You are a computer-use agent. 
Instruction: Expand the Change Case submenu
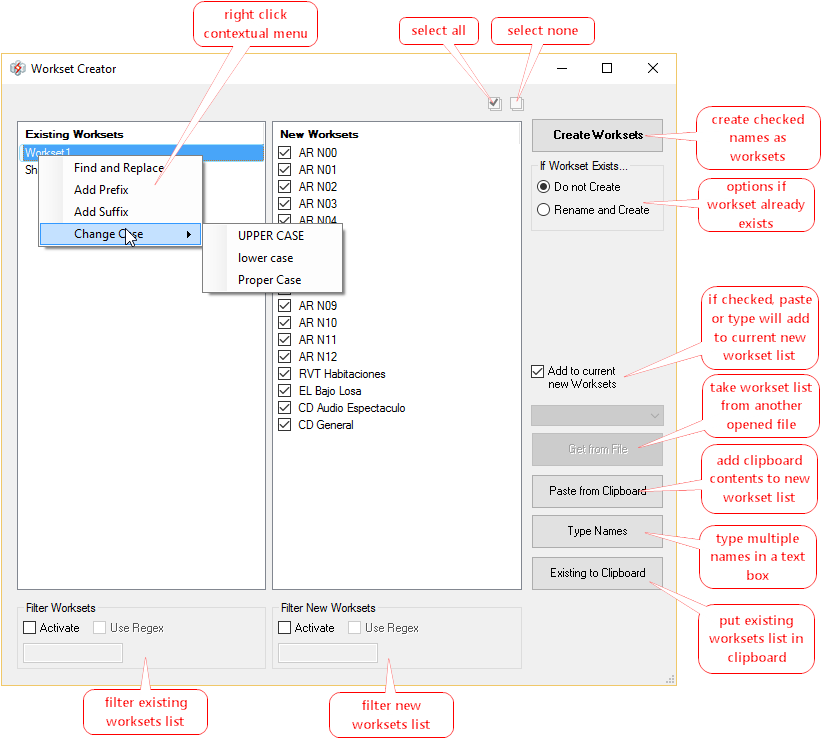120,233
